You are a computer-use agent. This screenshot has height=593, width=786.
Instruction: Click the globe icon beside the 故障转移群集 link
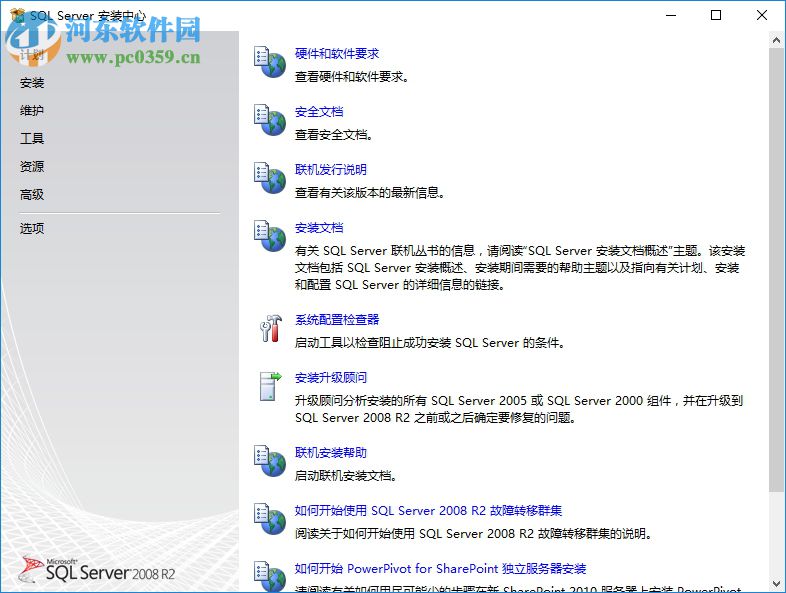point(270,519)
